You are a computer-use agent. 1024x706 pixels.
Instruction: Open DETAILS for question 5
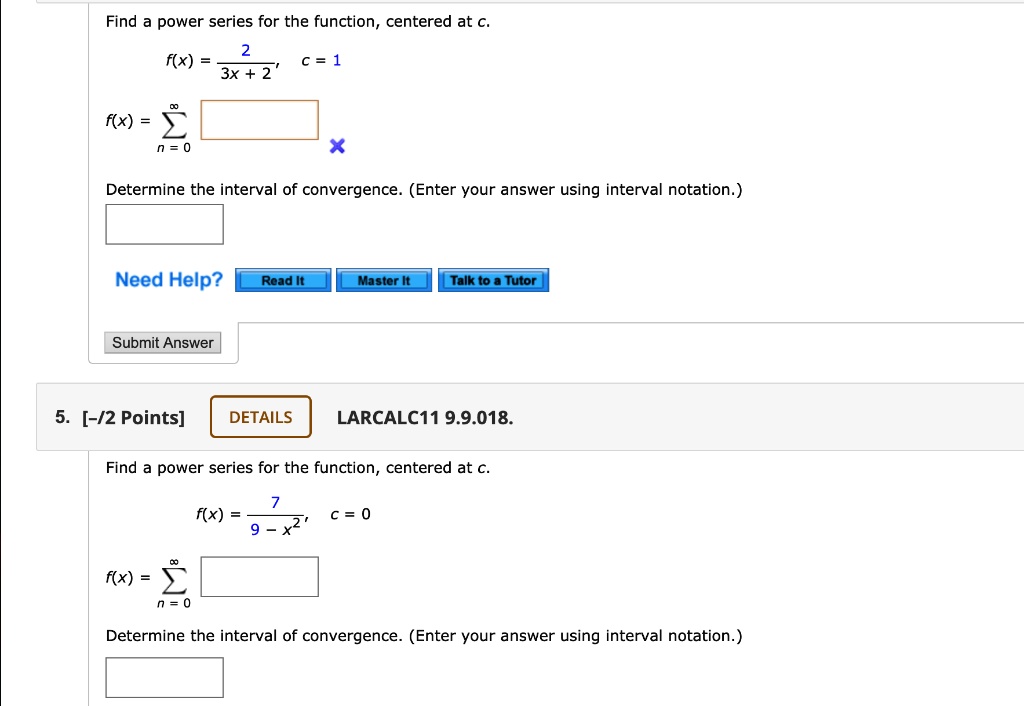pyautogui.click(x=260, y=417)
